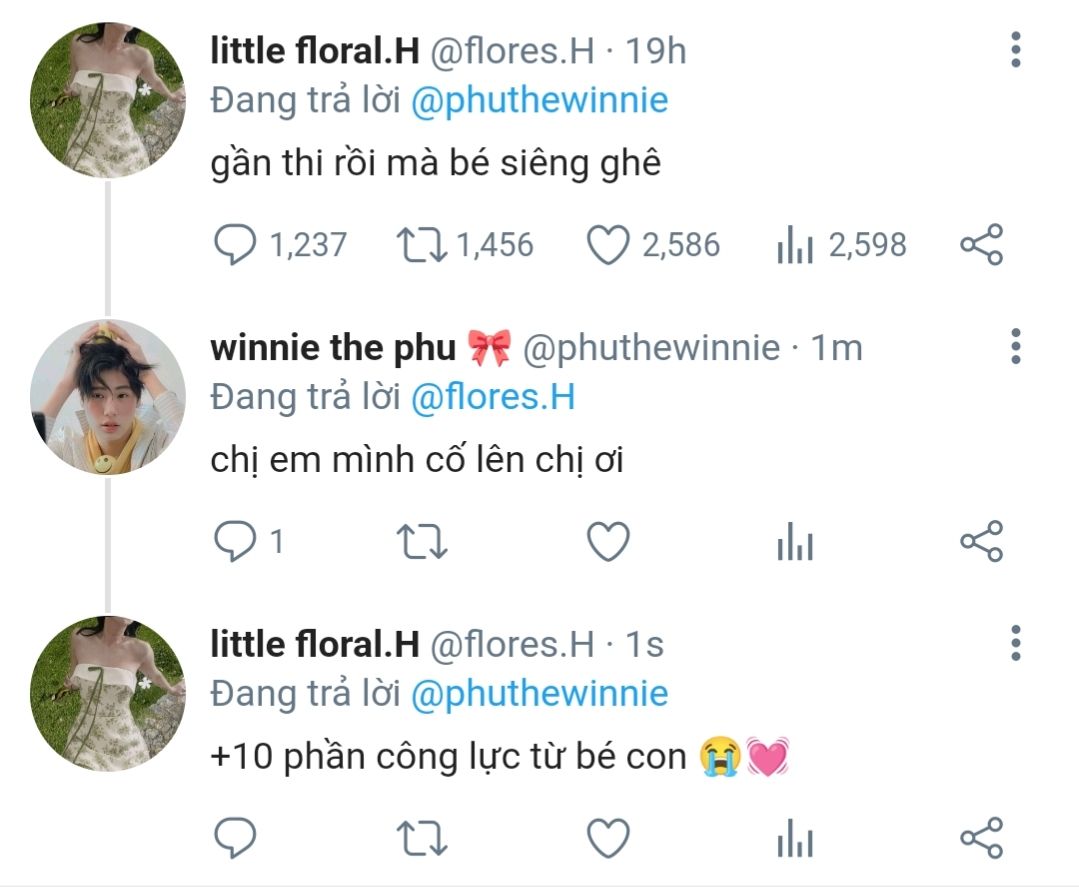
Task: Like the tweet with 2,586 likes
Action: (608, 245)
